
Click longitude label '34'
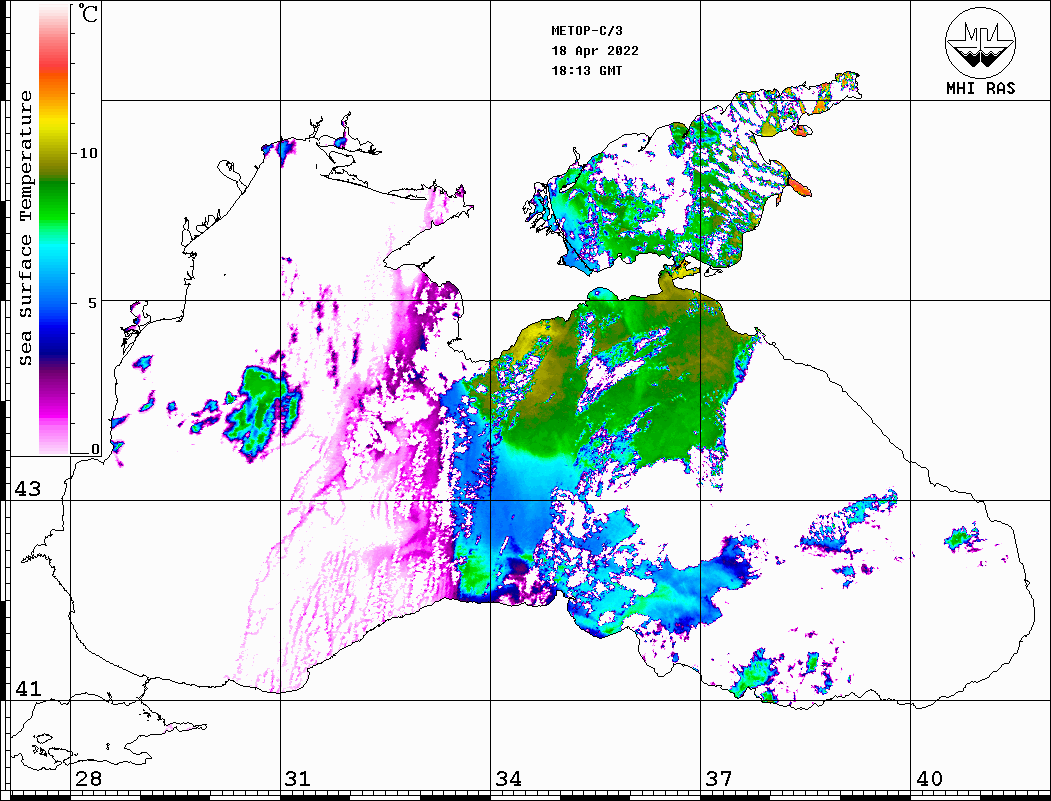pos(508,778)
